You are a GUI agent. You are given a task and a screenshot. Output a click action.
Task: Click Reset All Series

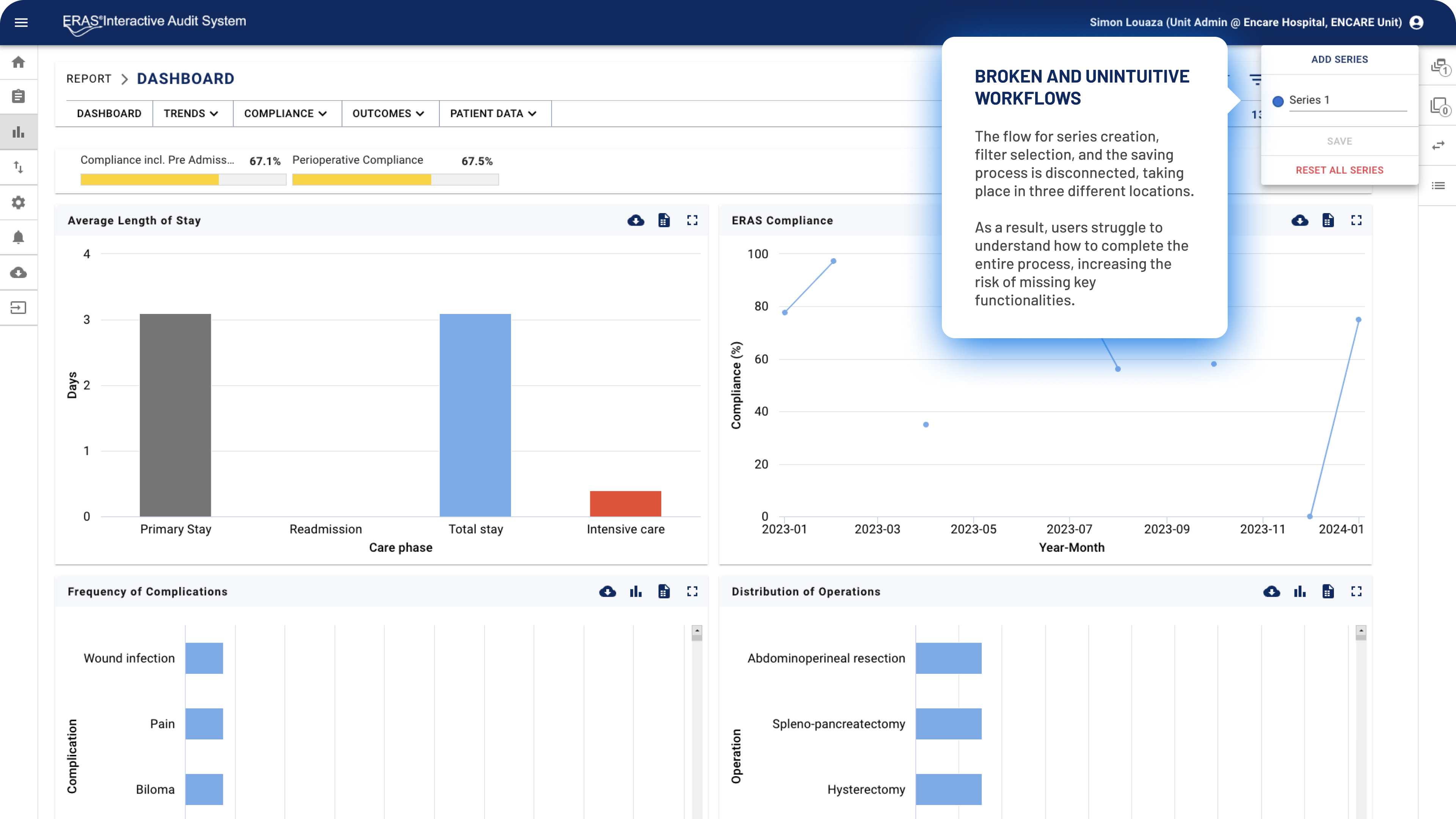pyautogui.click(x=1340, y=170)
